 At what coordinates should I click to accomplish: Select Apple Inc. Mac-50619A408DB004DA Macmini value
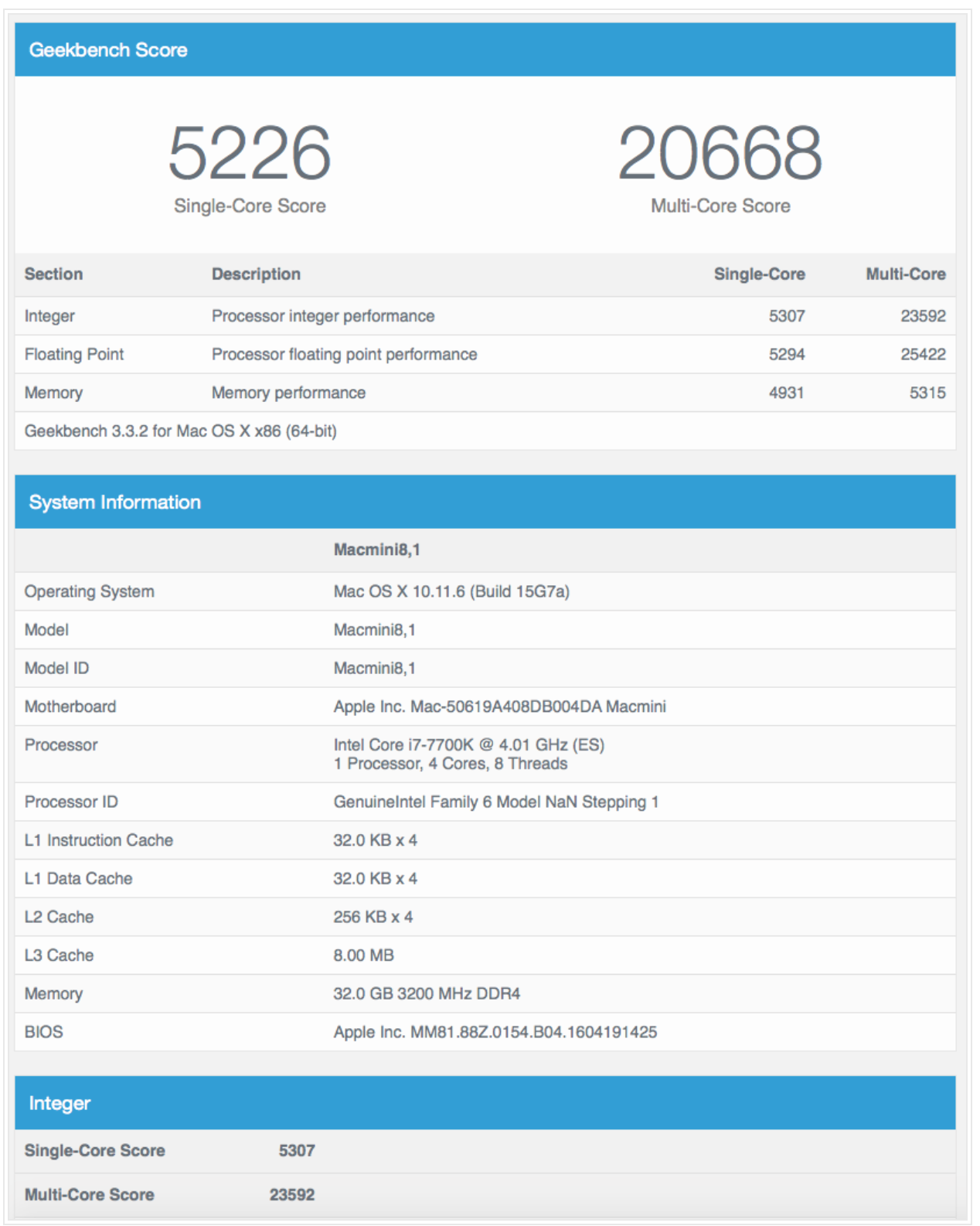[x=499, y=707]
